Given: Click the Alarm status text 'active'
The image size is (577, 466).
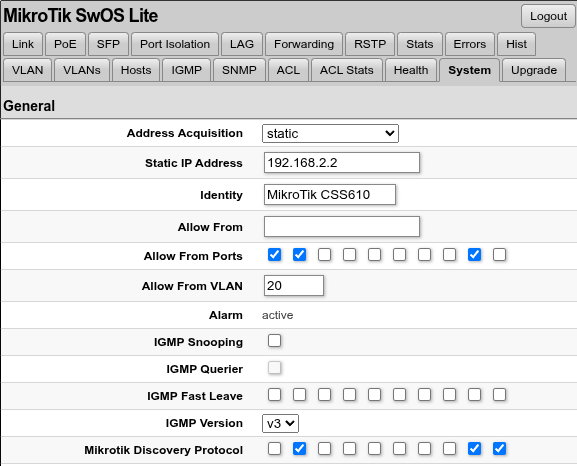Looking at the screenshot, I should pyautogui.click(x=277, y=315).
